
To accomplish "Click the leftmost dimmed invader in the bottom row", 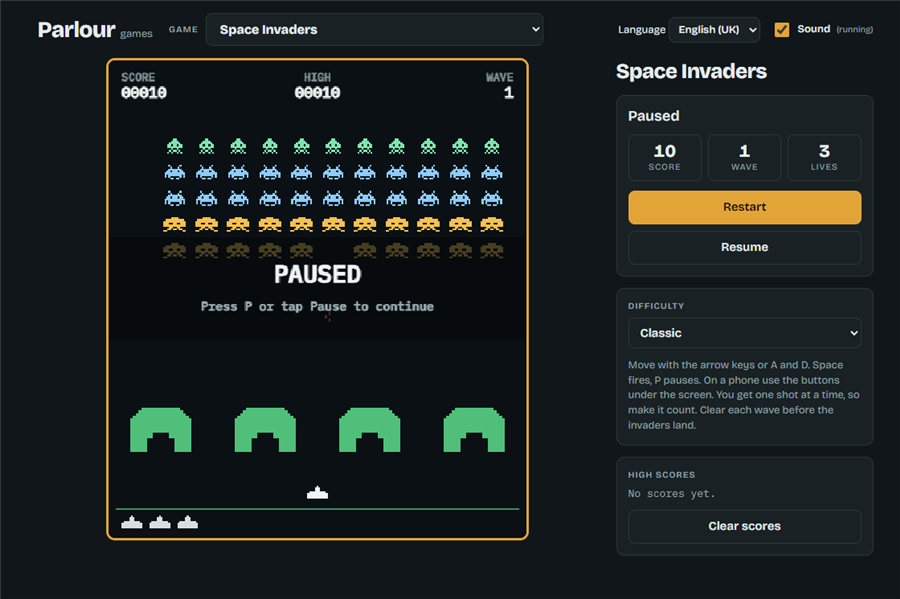I will click(174, 250).
